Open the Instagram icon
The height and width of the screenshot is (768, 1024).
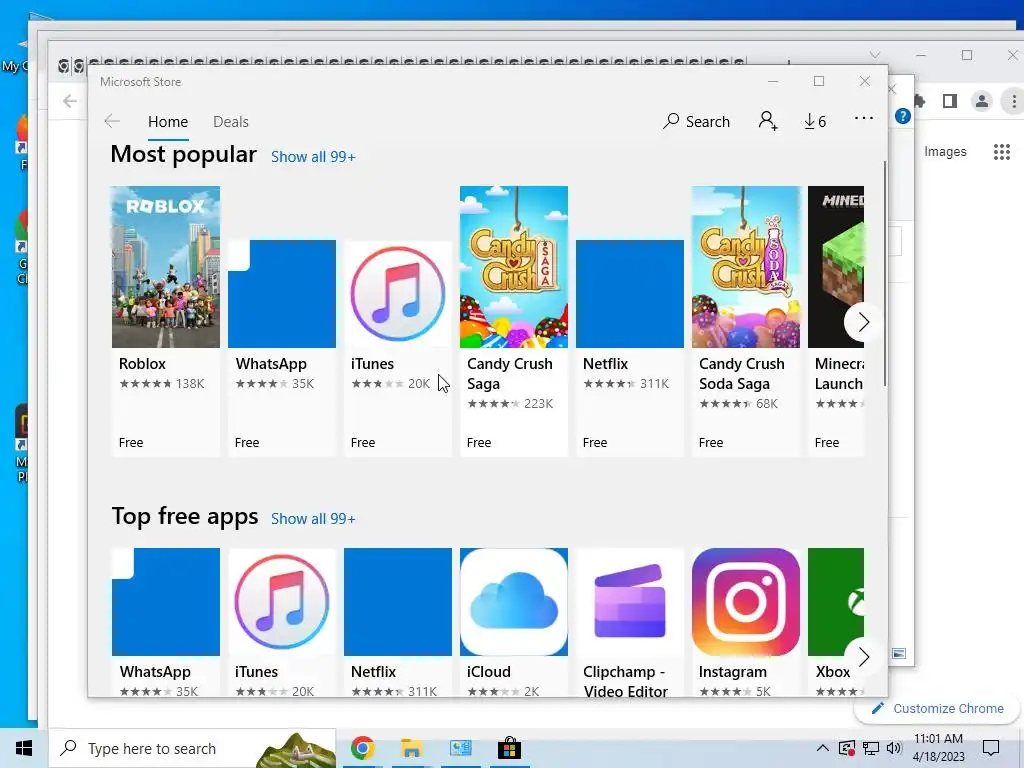[x=746, y=601]
